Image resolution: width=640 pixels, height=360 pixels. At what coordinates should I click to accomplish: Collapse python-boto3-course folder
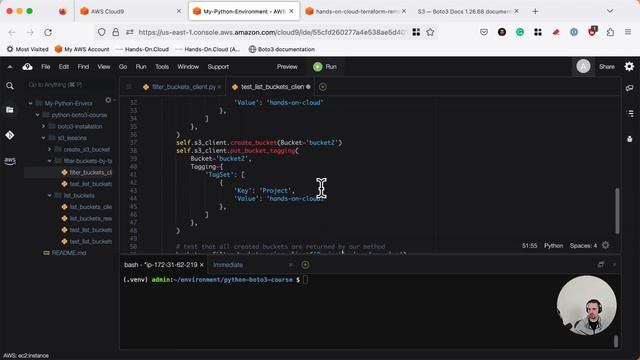[x=38, y=115]
